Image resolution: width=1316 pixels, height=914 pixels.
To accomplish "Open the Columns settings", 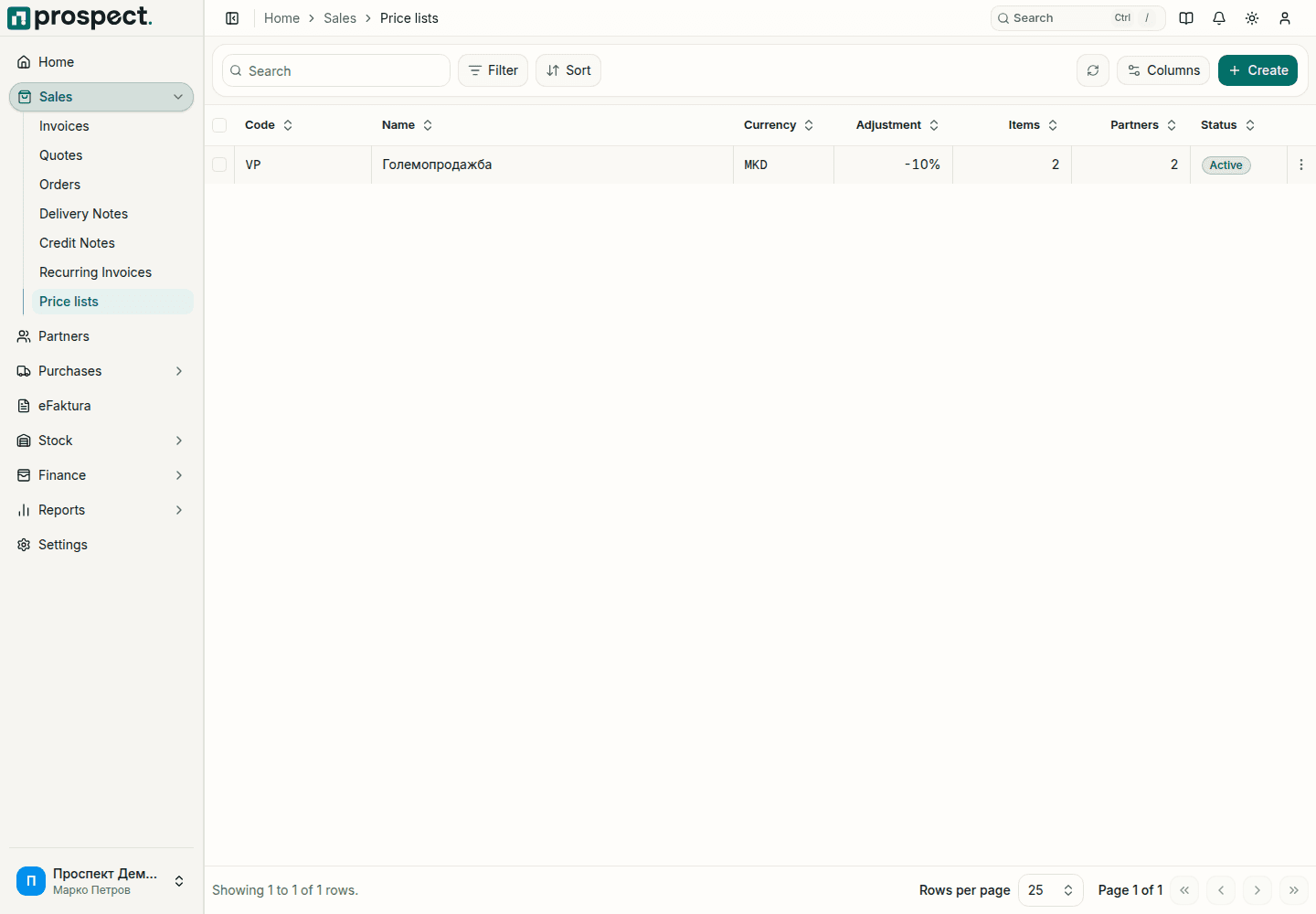I will (x=1163, y=70).
